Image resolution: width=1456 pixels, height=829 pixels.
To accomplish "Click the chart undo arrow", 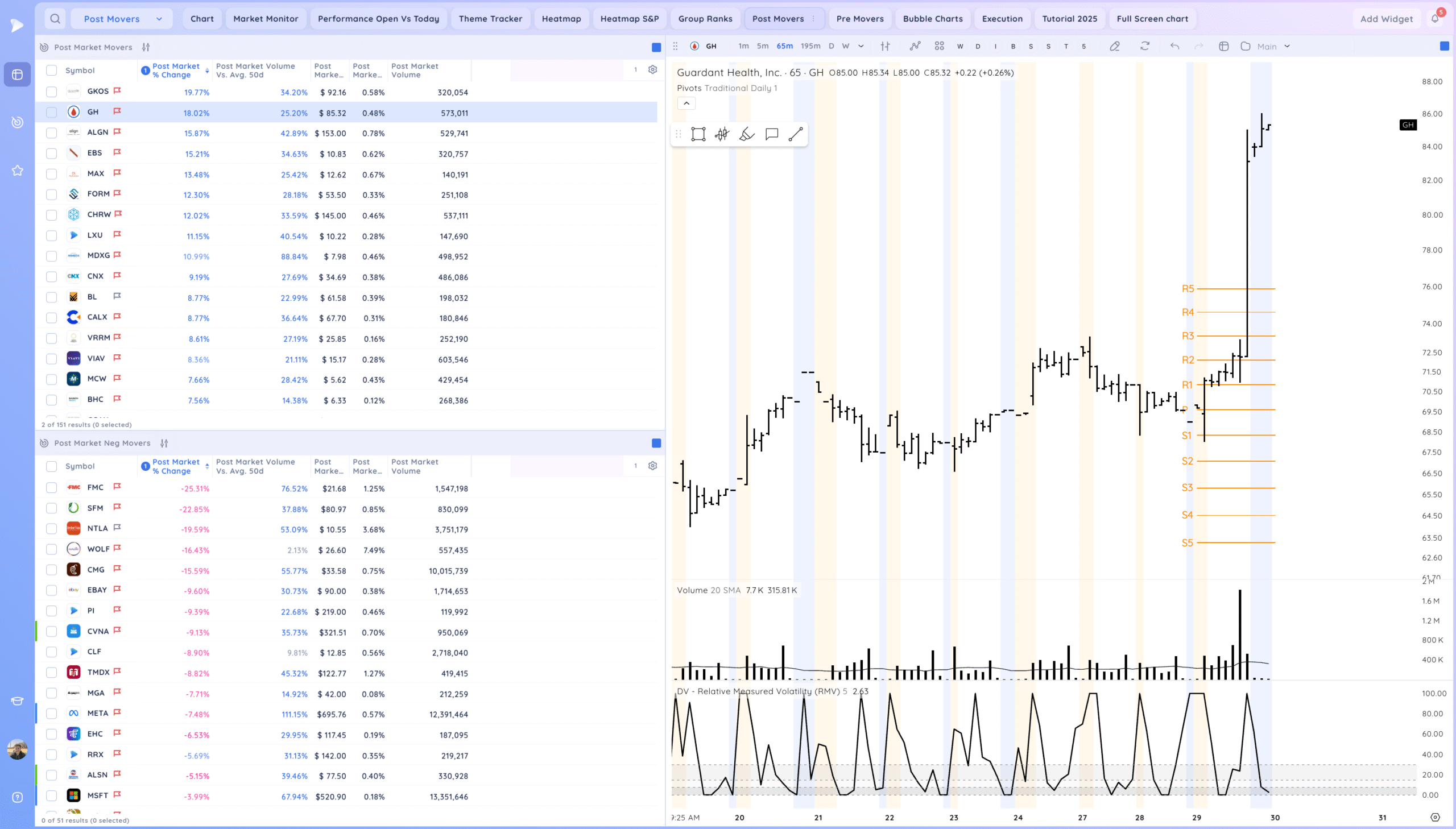I will coord(1174,46).
